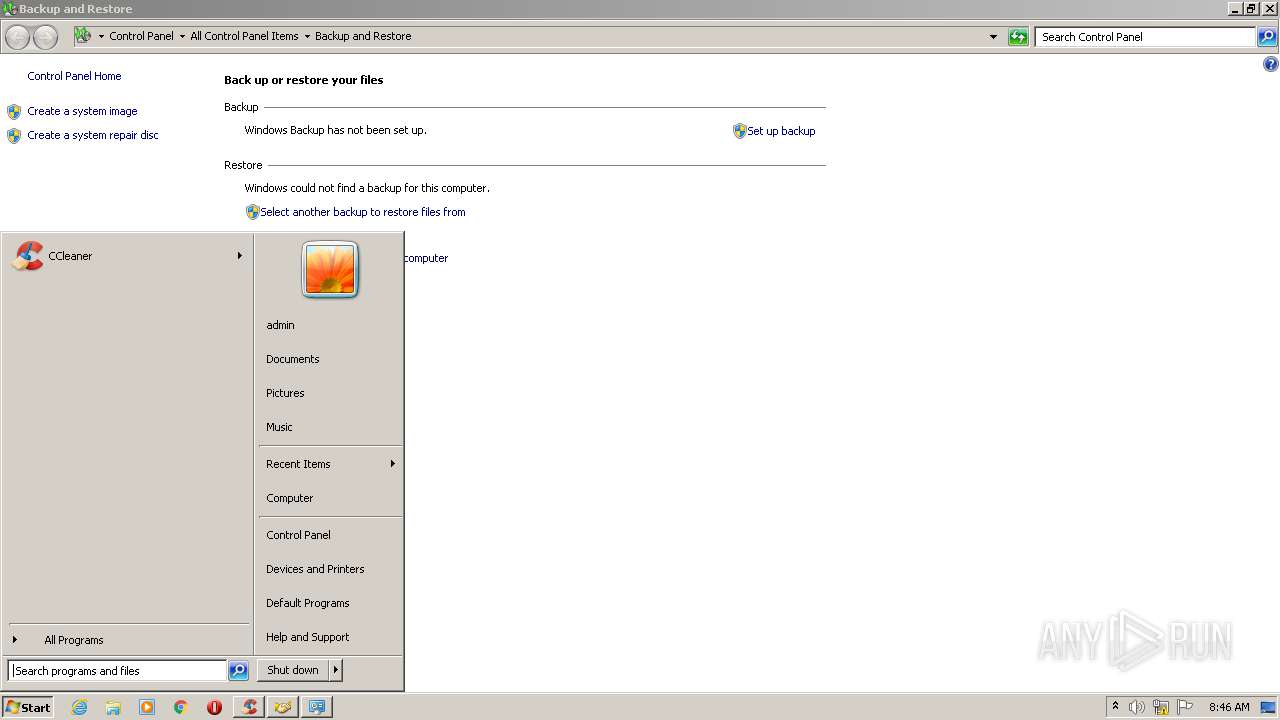Click the Forward navigation button

tap(45, 37)
